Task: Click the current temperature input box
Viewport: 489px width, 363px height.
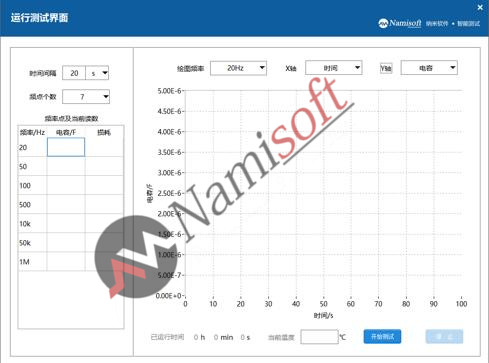Action: pyautogui.click(x=319, y=337)
